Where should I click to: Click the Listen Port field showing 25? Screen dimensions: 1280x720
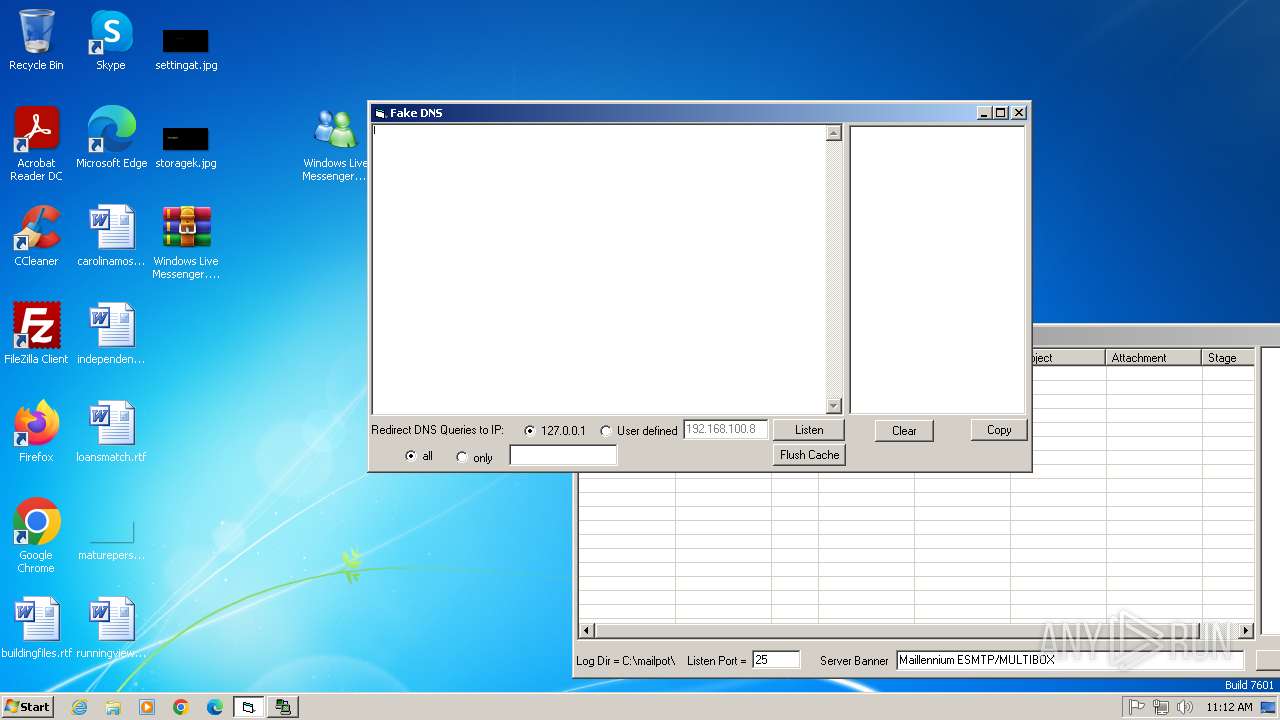tap(776, 660)
